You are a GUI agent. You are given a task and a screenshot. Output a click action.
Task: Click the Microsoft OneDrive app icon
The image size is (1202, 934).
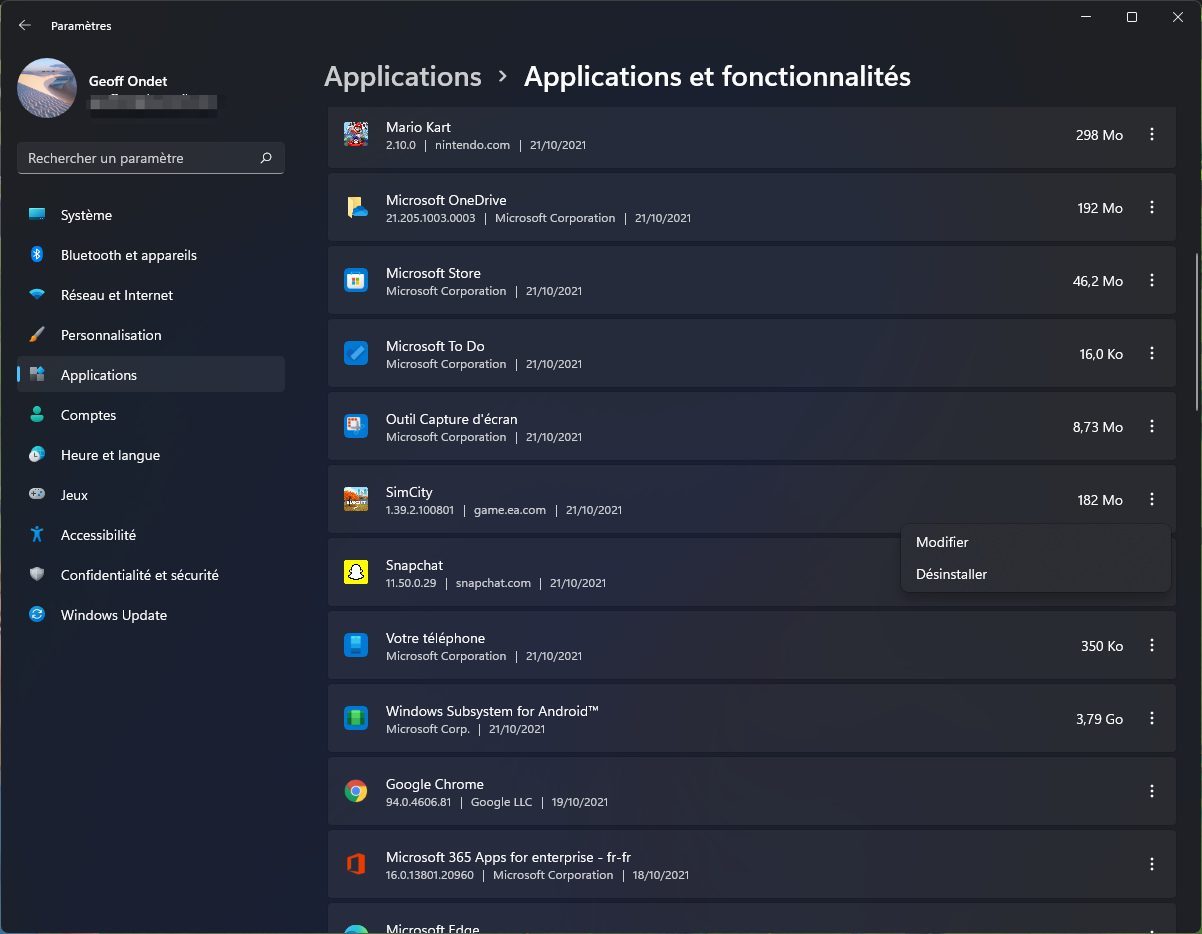356,208
